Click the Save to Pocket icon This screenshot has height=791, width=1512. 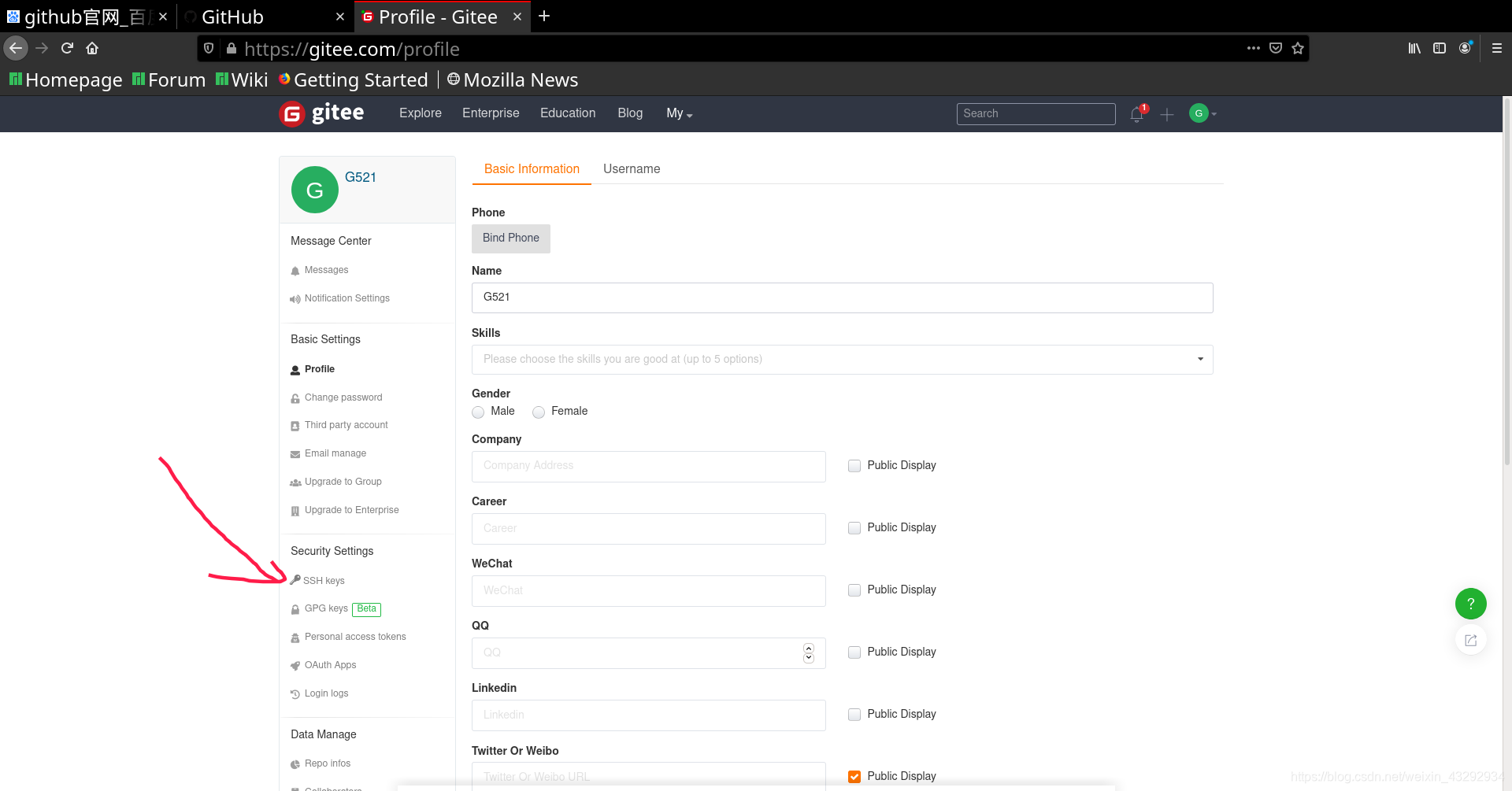1276,48
